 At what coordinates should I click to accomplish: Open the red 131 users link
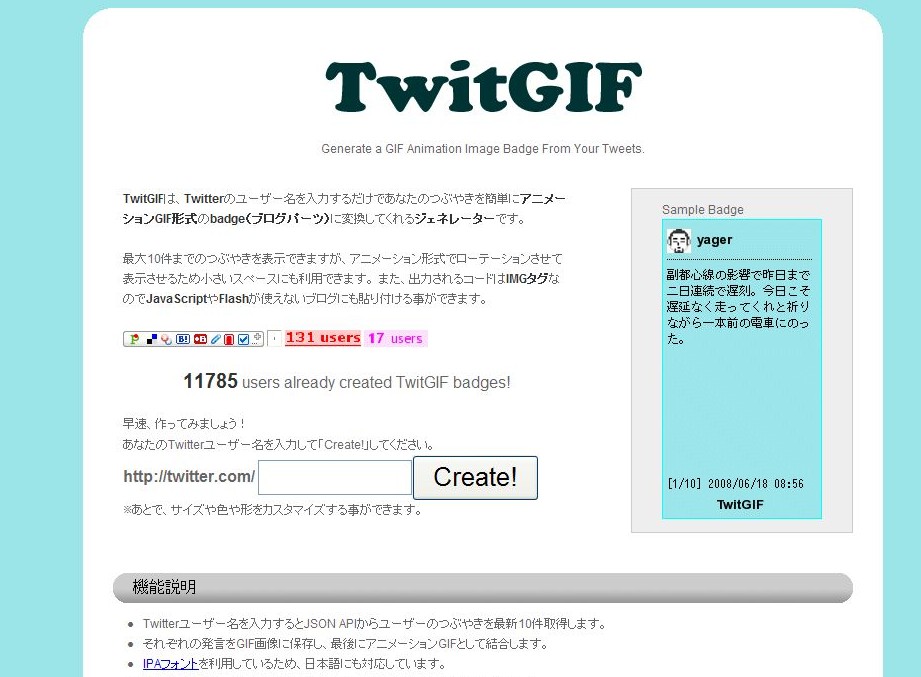[x=322, y=338]
